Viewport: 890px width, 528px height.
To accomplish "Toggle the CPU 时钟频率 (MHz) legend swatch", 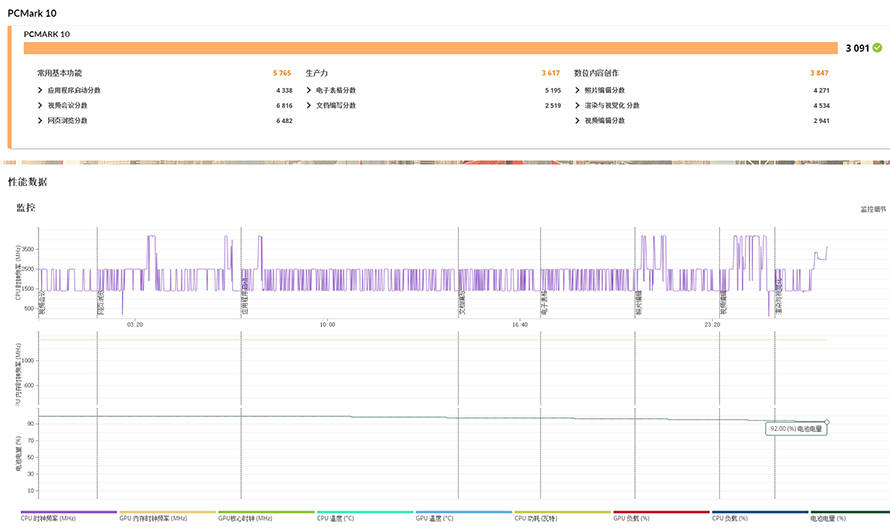I will click(69, 512).
